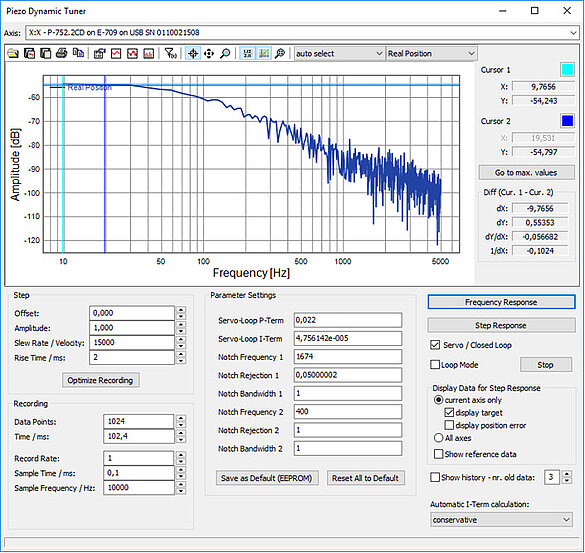The height and width of the screenshot is (553, 585).
Task: Activate the four-arrow pan tool
Action: coord(209,53)
